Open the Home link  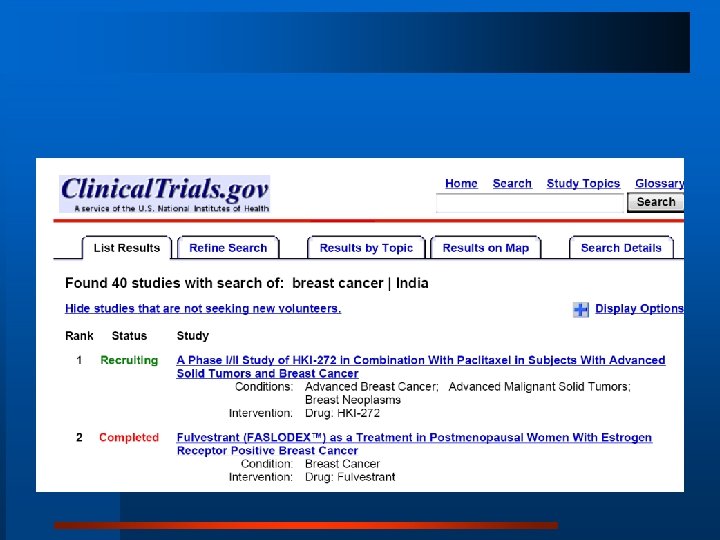click(x=461, y=184)
